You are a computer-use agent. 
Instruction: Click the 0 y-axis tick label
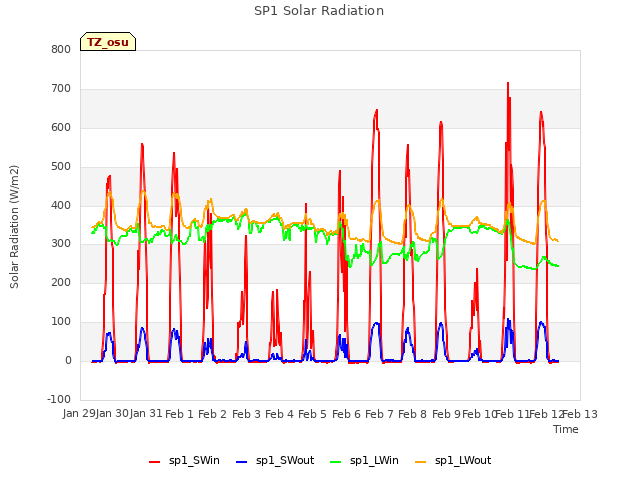[68, 361]
